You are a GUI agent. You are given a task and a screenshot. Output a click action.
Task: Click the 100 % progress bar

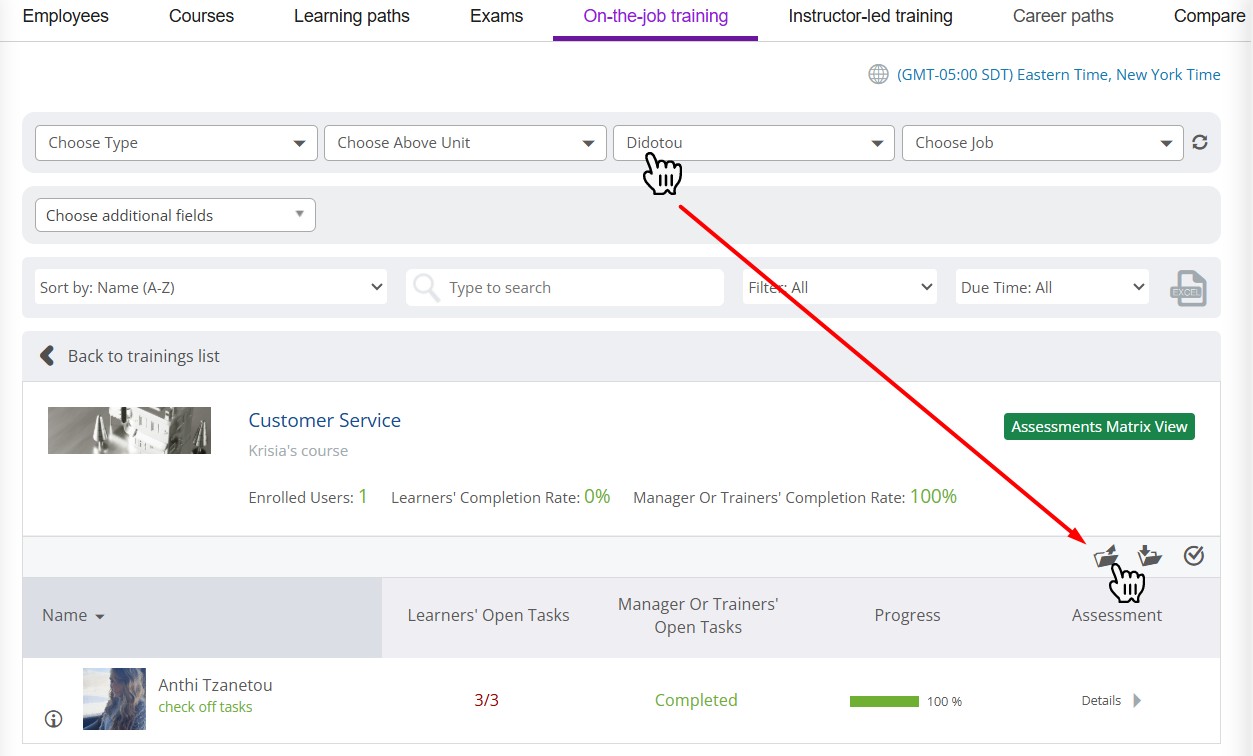click(884, 702)
